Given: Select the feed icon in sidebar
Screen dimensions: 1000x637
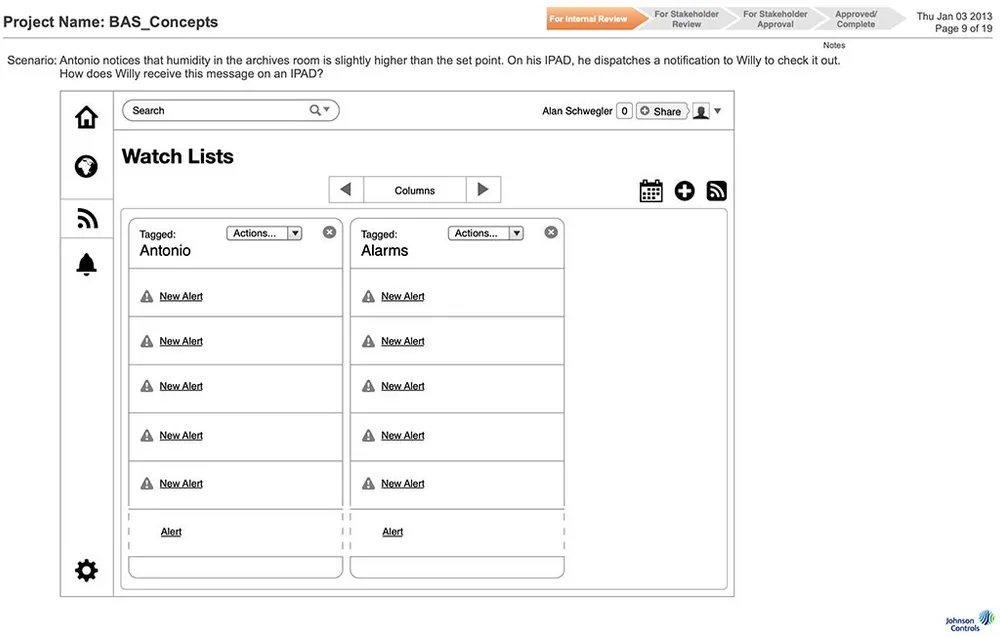Looking at the screenshot, I should click(87, 218).
